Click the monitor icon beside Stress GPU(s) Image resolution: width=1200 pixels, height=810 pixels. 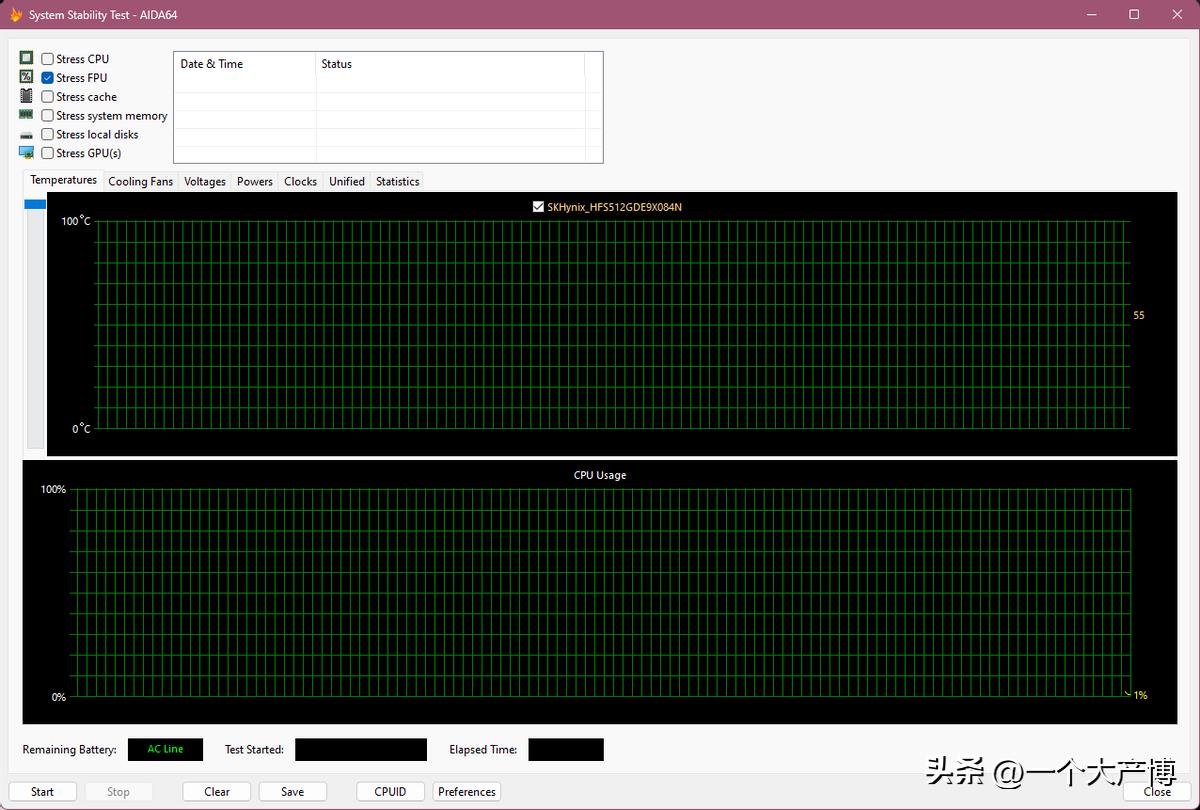coord(26,153)
